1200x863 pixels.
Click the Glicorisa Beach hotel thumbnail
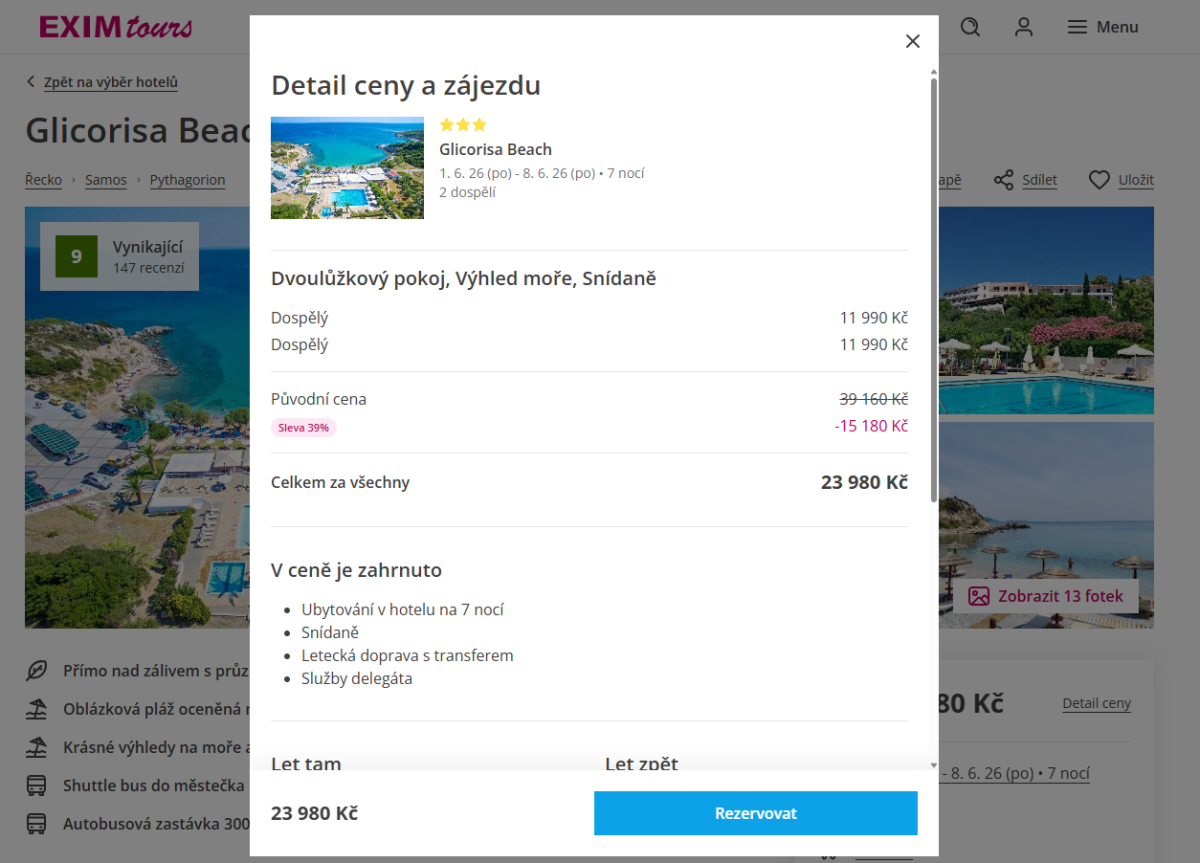347,168
